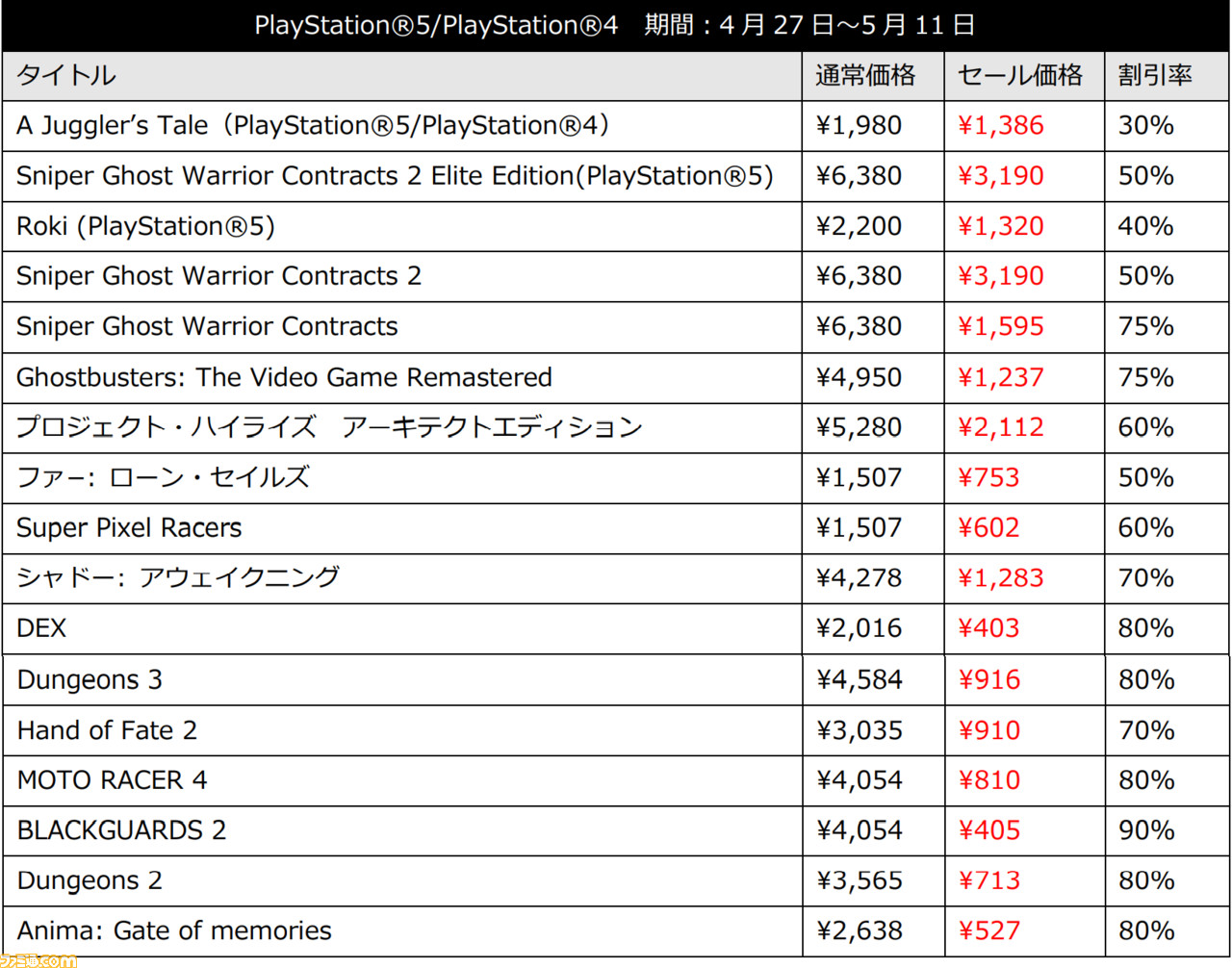The width and height of the screenshot is (1232, 968).
Task: Click Sniper Ghost Warrior Contracts 2 Elite Edition title
Action: (x=395, y=176)
